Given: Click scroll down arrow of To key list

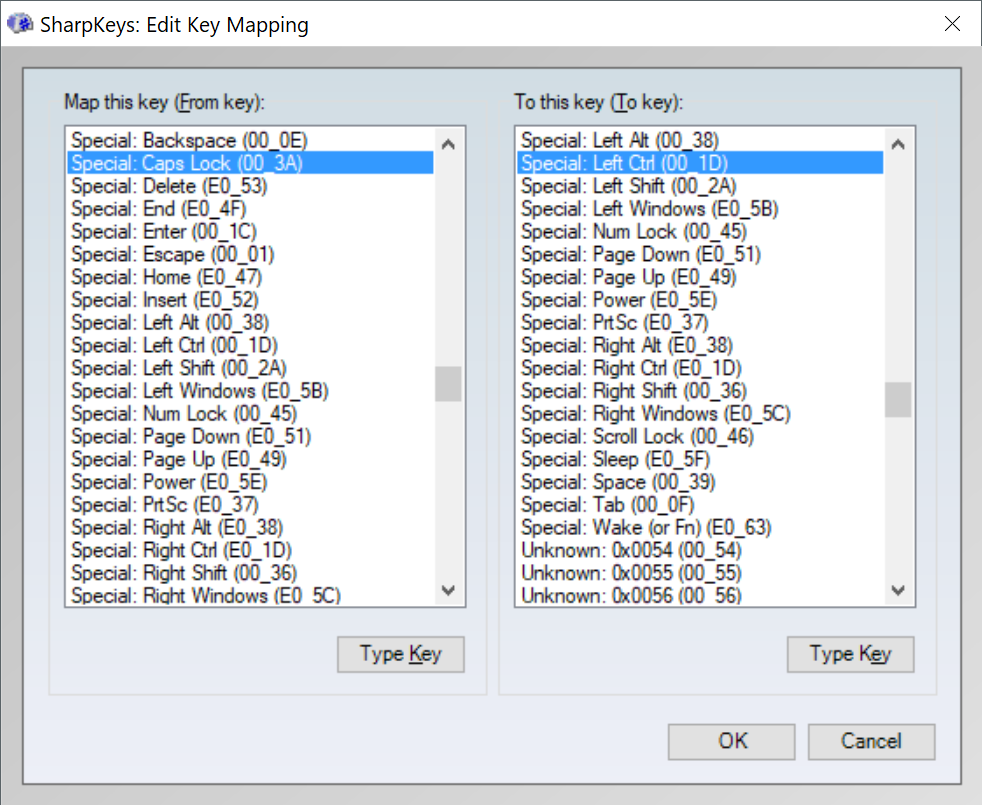Looking at the screenshot, I should 897,590.
